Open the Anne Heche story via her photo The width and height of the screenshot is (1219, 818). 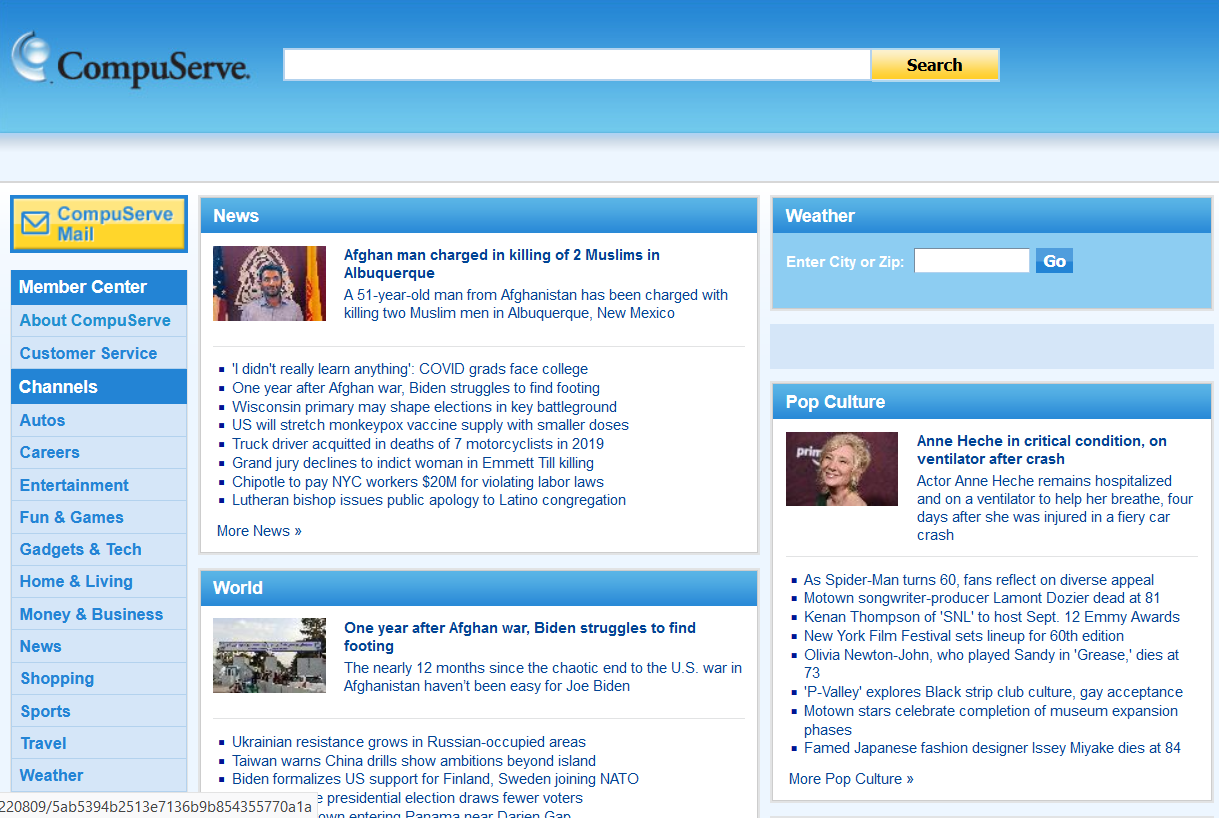841,468
